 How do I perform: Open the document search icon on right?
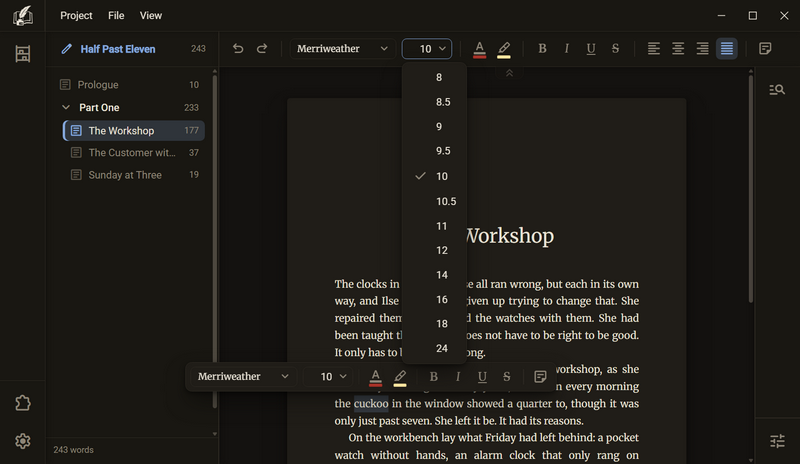click(x=777, y=90)
